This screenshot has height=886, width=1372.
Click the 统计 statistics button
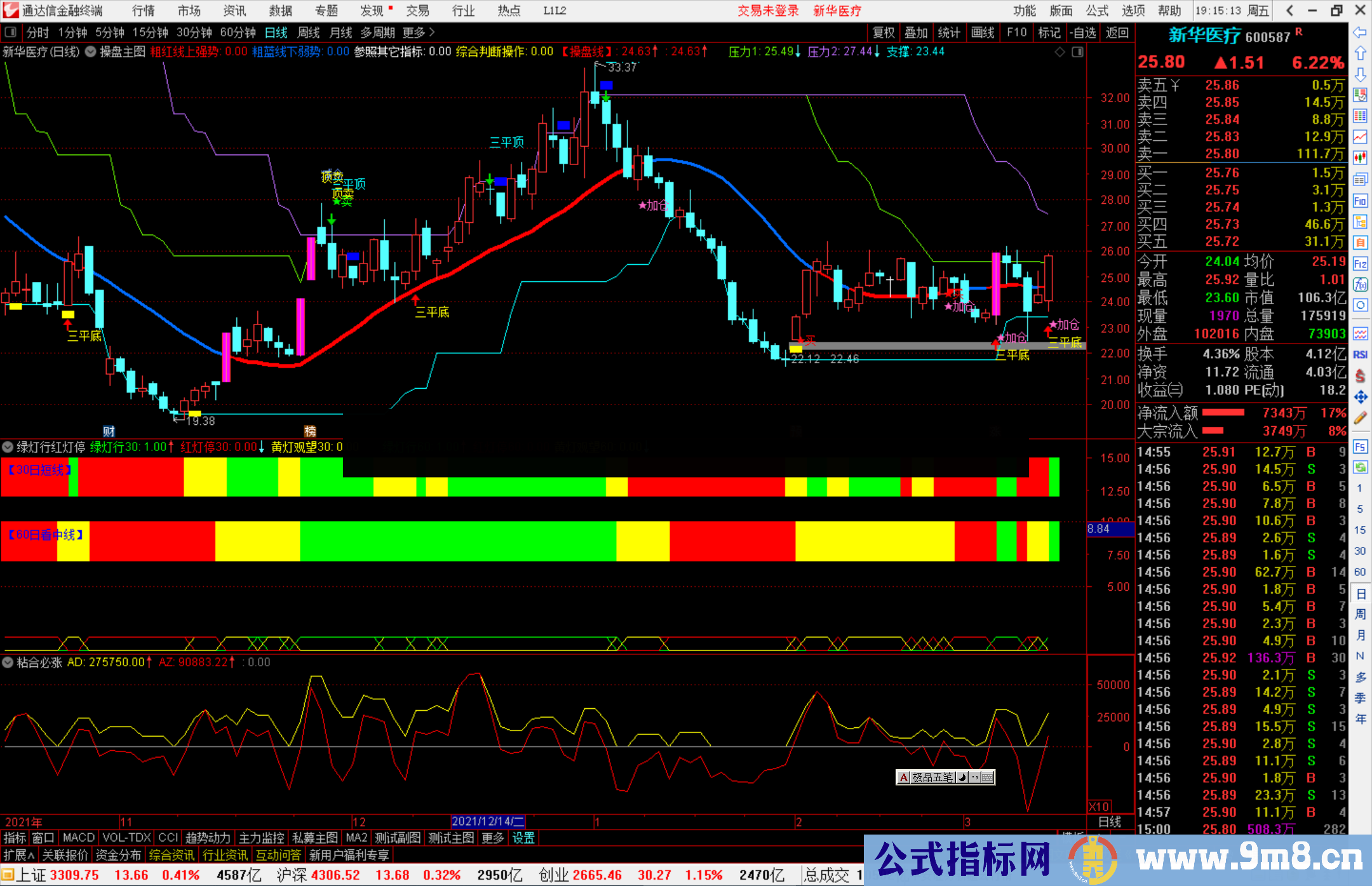(949, 32)
